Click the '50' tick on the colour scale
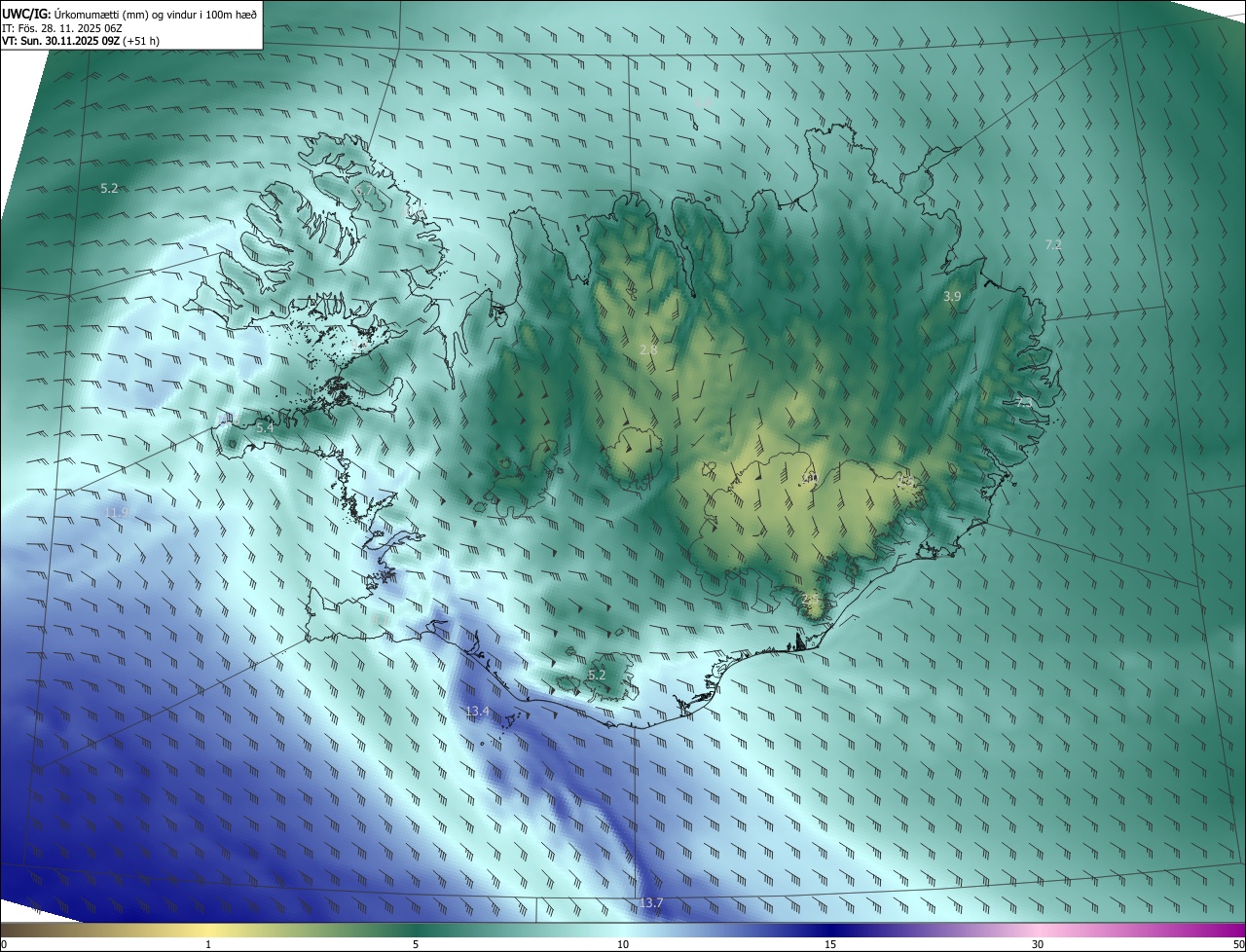1246x952 pixels. (1238, 944)
